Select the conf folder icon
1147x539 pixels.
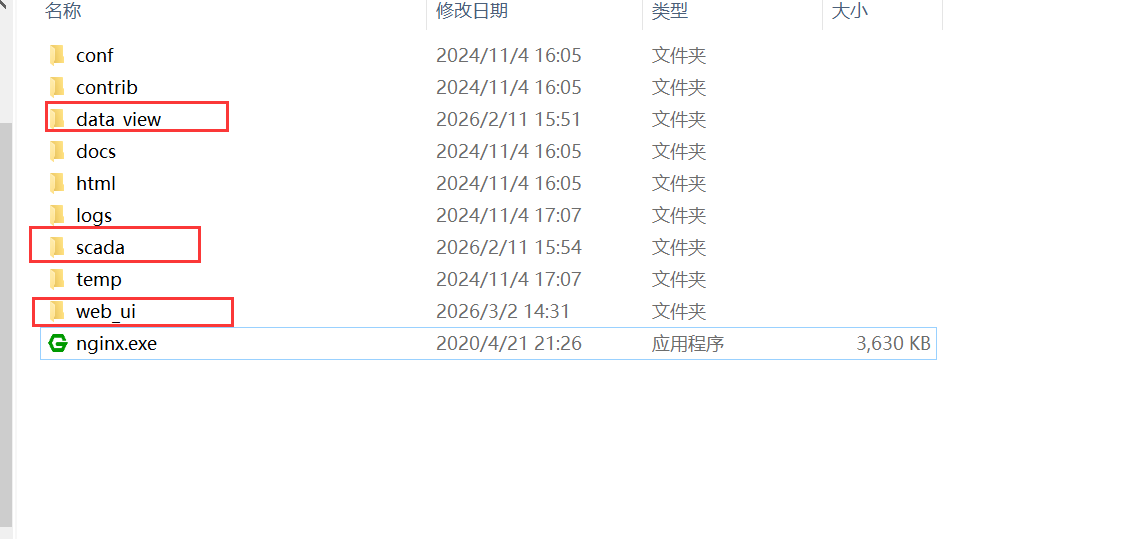(57, 55)
